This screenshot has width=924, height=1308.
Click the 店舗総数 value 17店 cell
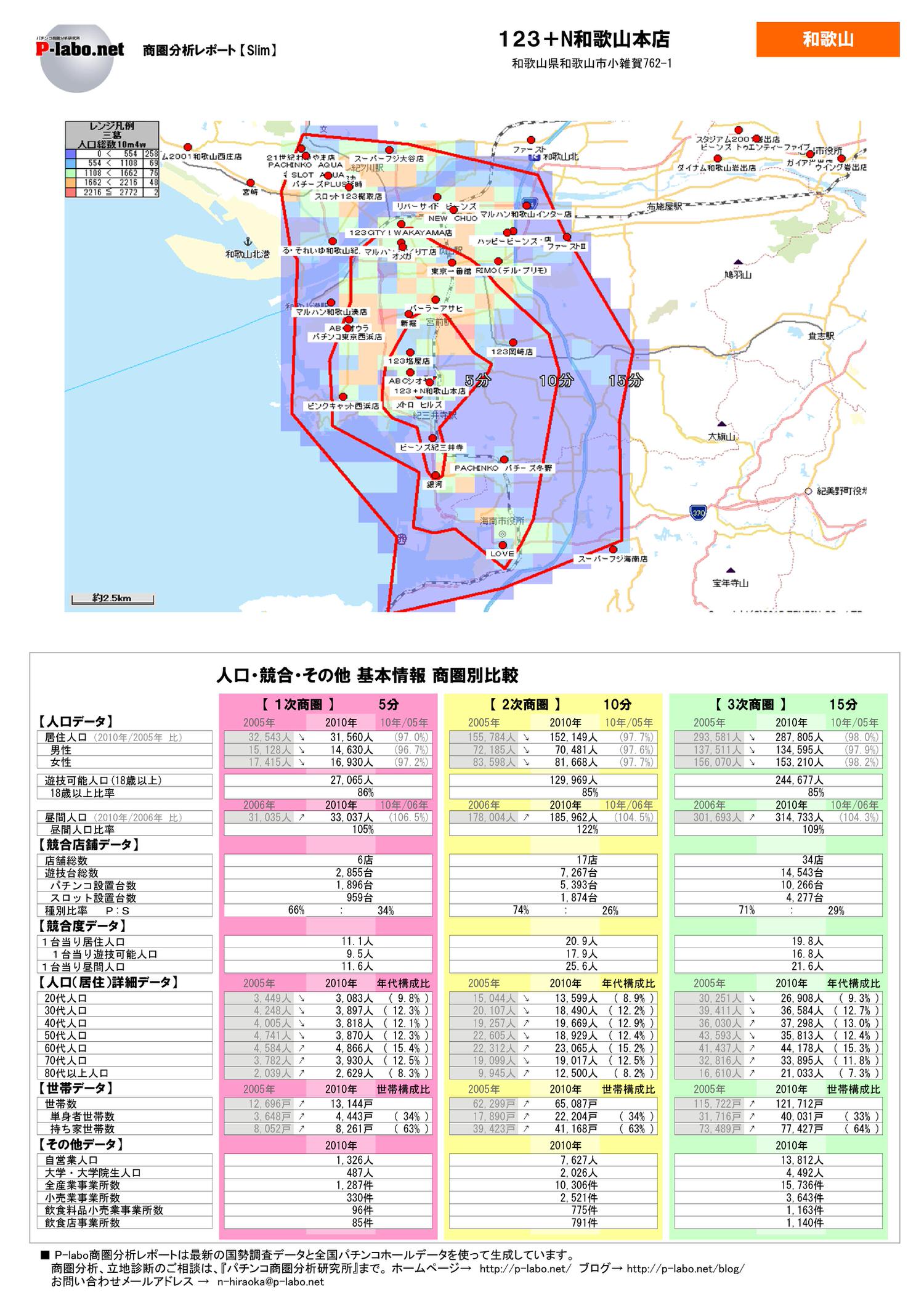click(x=553, y=859)
